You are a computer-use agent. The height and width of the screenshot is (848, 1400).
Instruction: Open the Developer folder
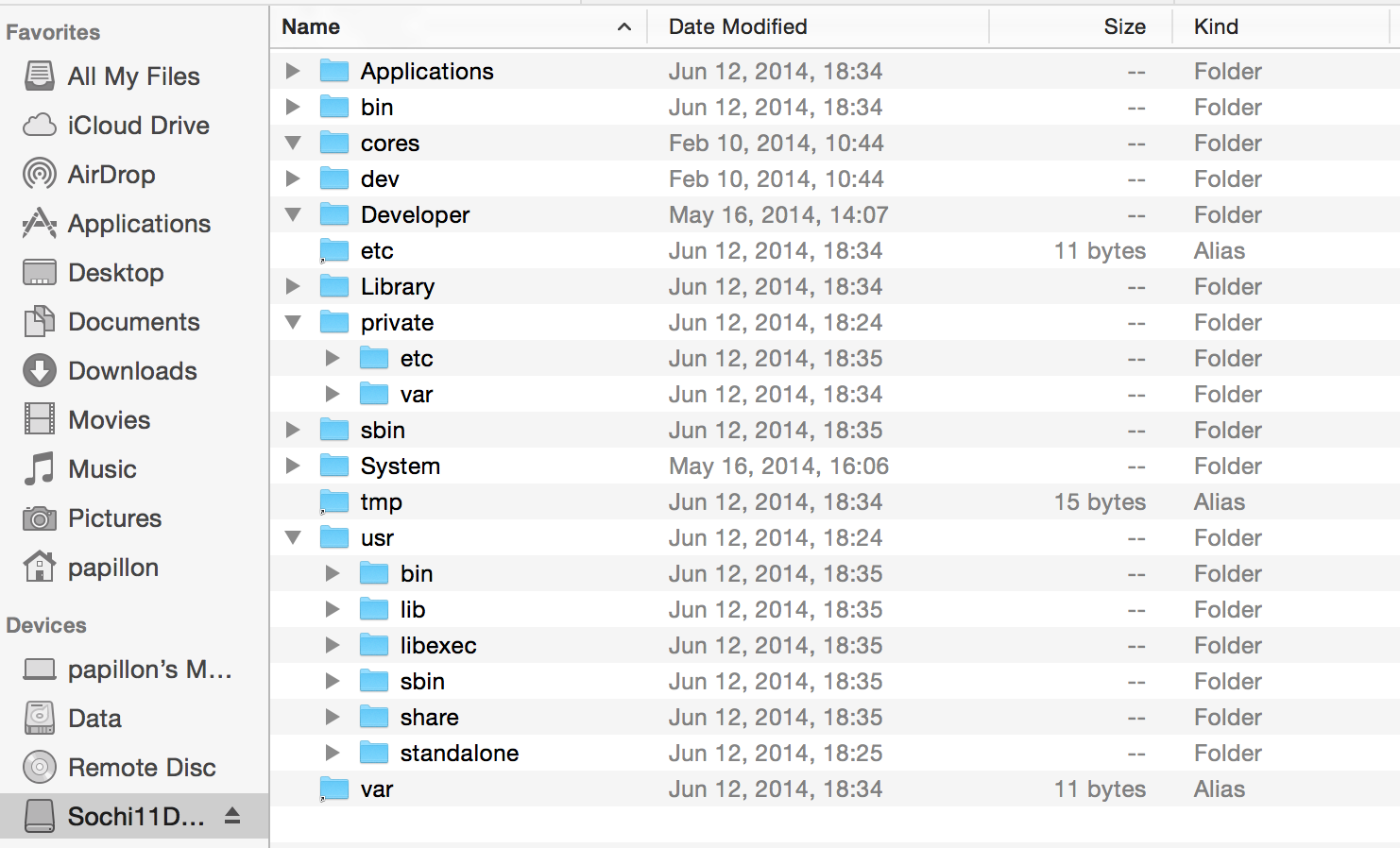pyautogui.click(x=414, y=214)
